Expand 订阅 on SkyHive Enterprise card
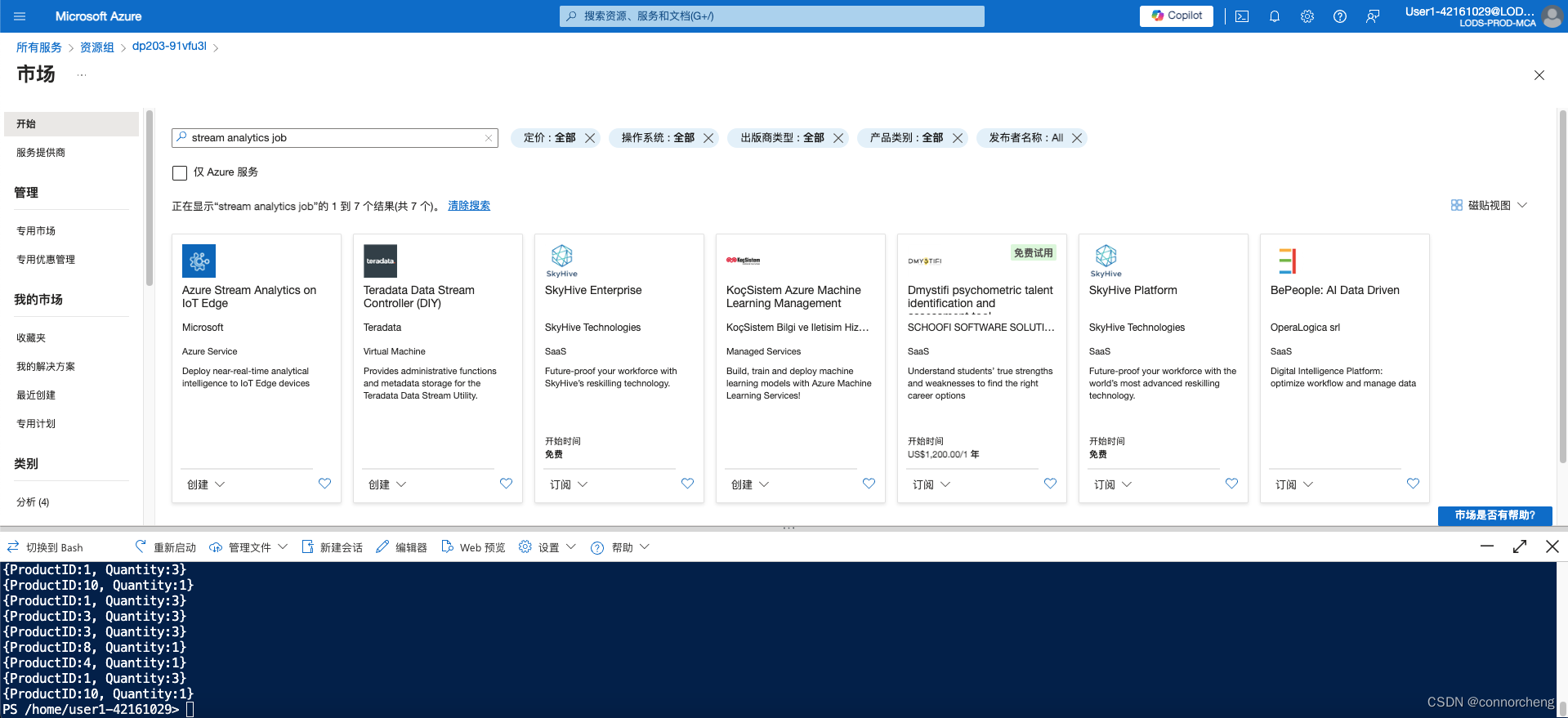The width and height of the screenshot is (1568, 718). click(569, 484)
